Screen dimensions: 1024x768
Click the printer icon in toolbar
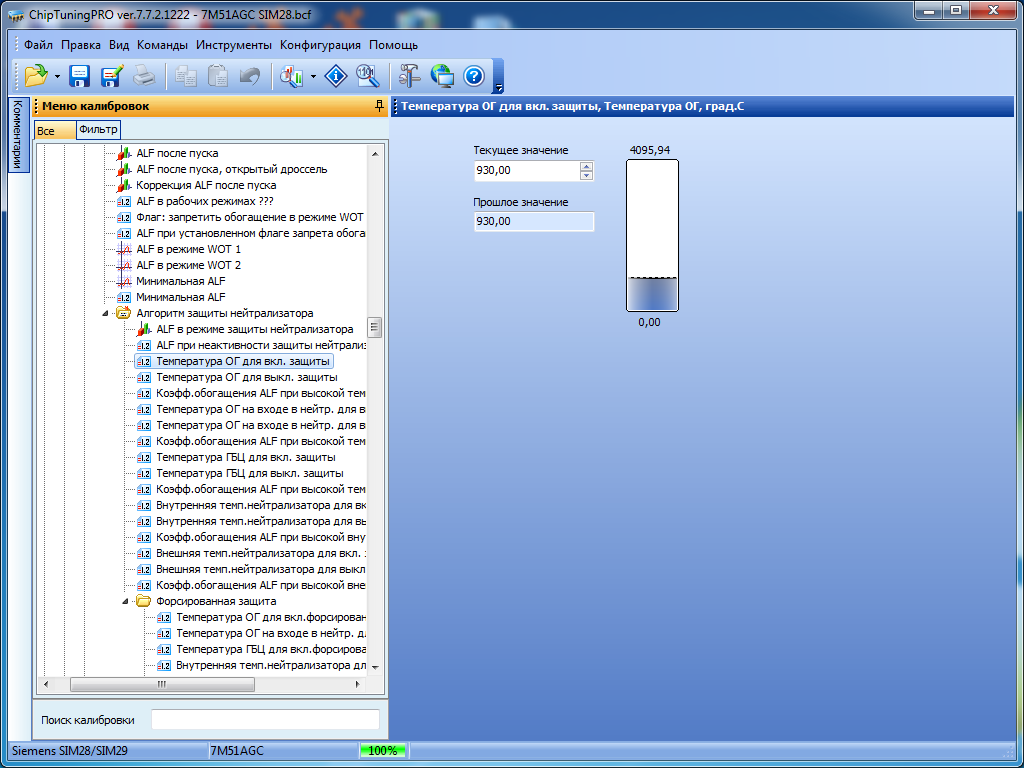click(144, 75)
